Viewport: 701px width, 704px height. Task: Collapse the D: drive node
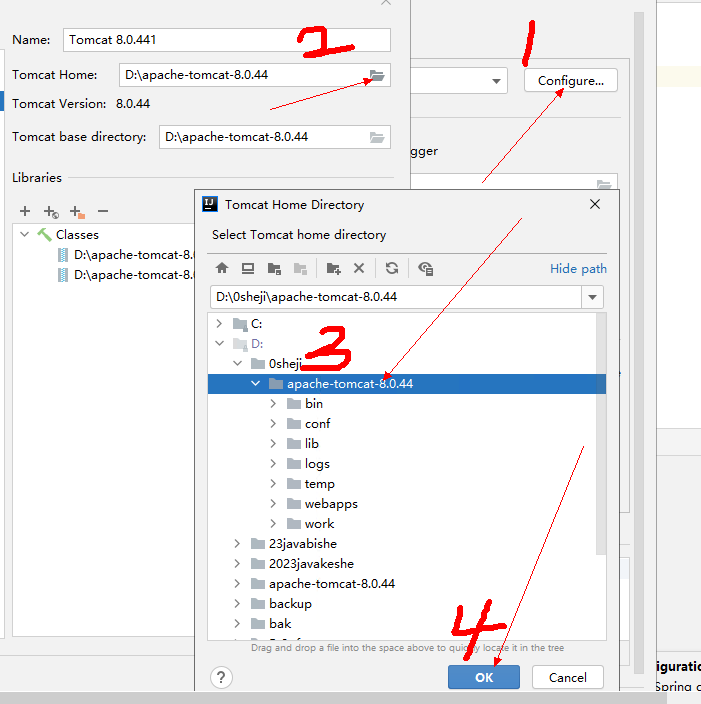coord(219,343)
